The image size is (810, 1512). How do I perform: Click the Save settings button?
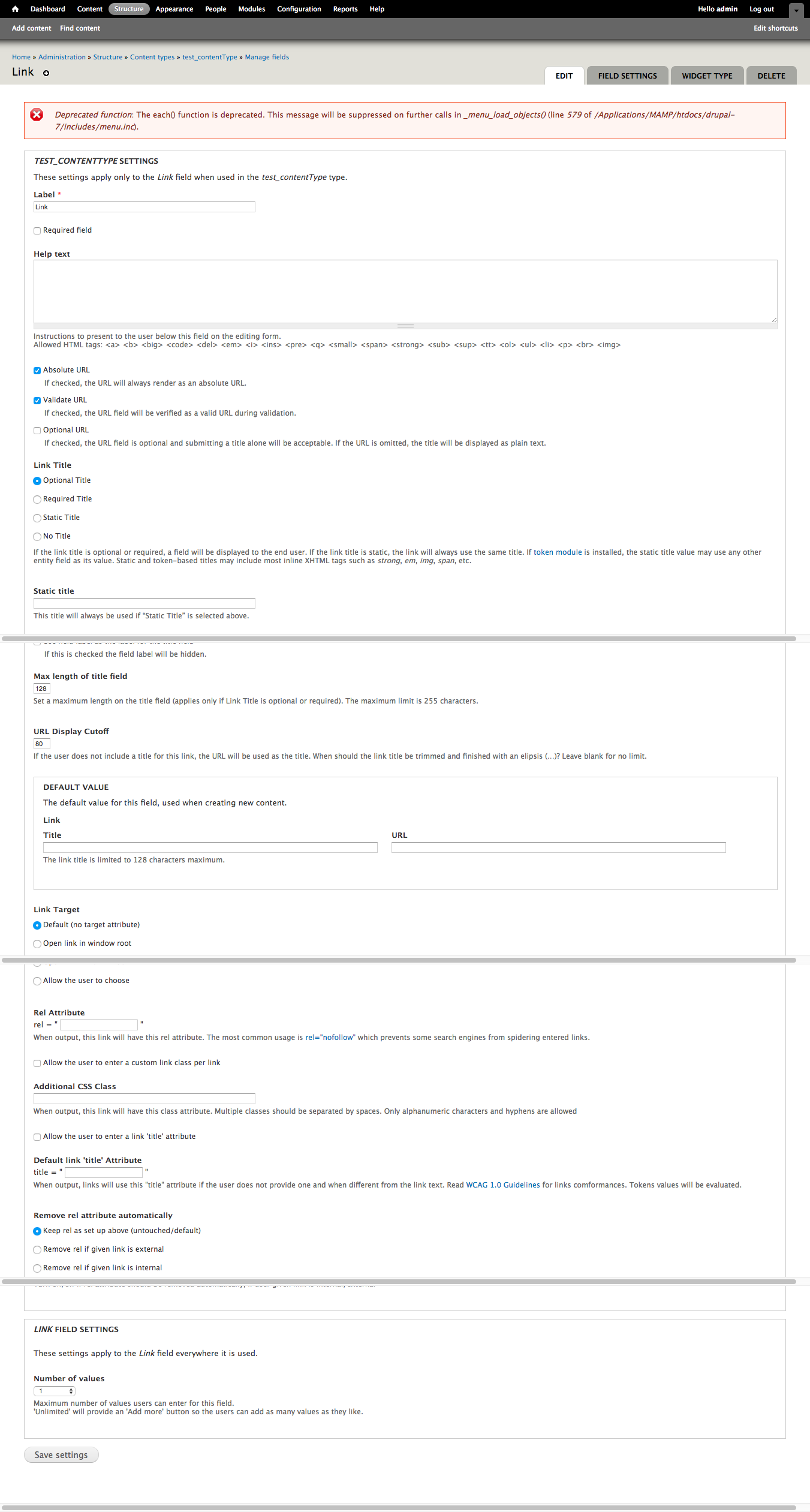pos(61,1455)
